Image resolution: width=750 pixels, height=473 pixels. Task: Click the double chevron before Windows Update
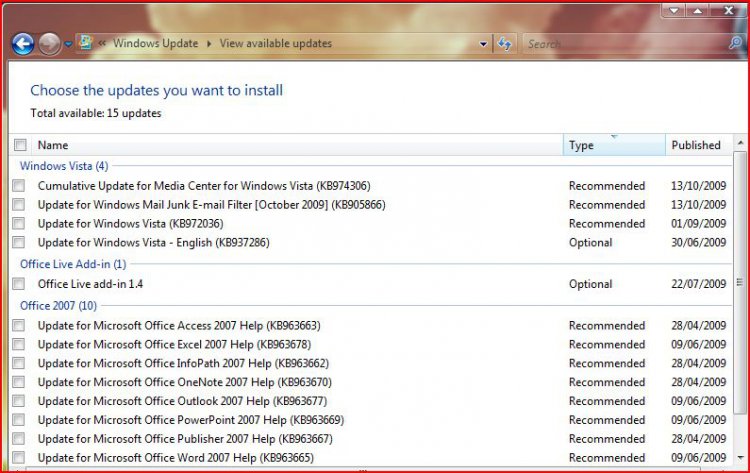tap(102, 43)
